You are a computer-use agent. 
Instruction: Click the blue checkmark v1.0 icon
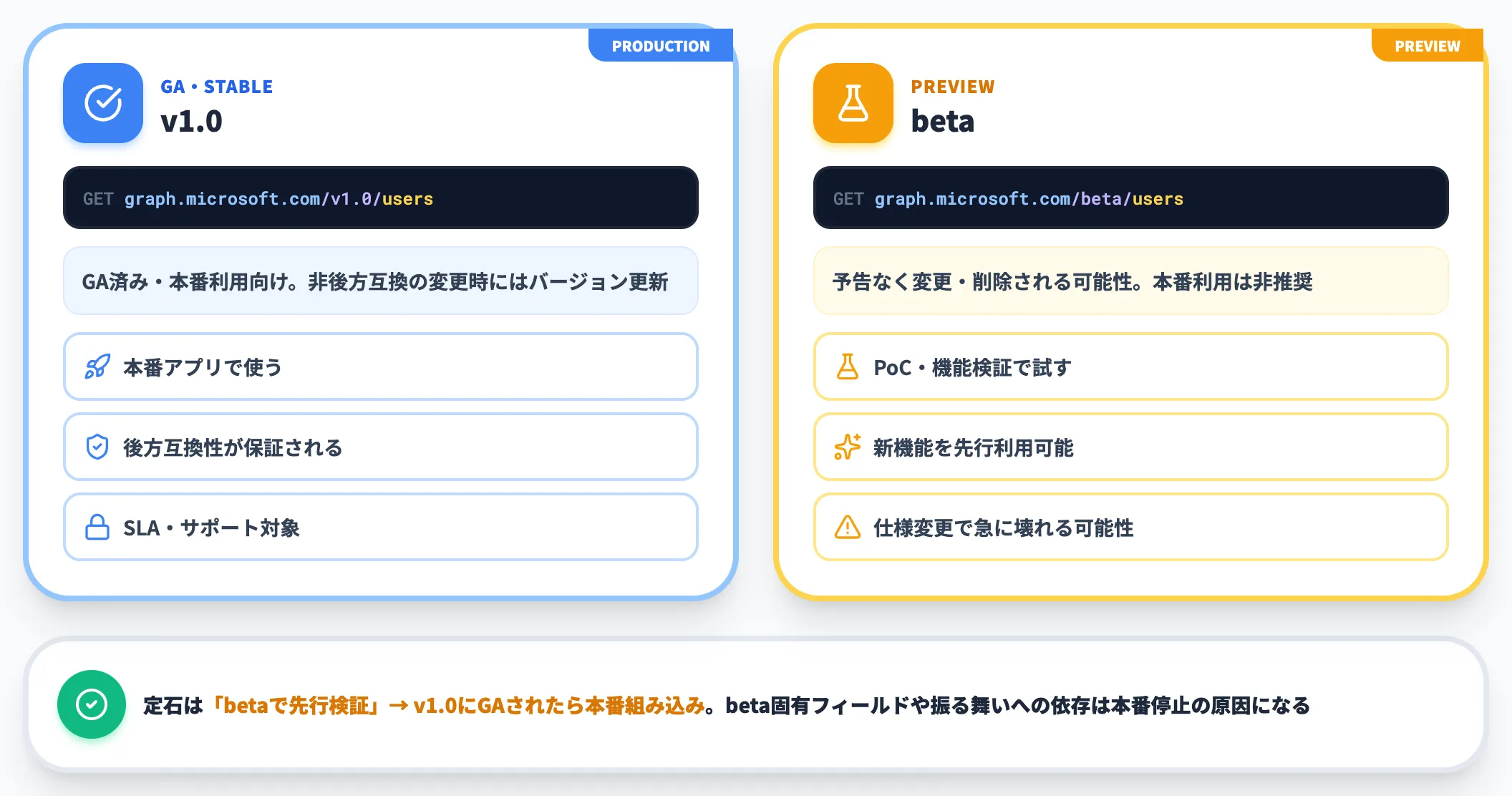coord(103,103)
